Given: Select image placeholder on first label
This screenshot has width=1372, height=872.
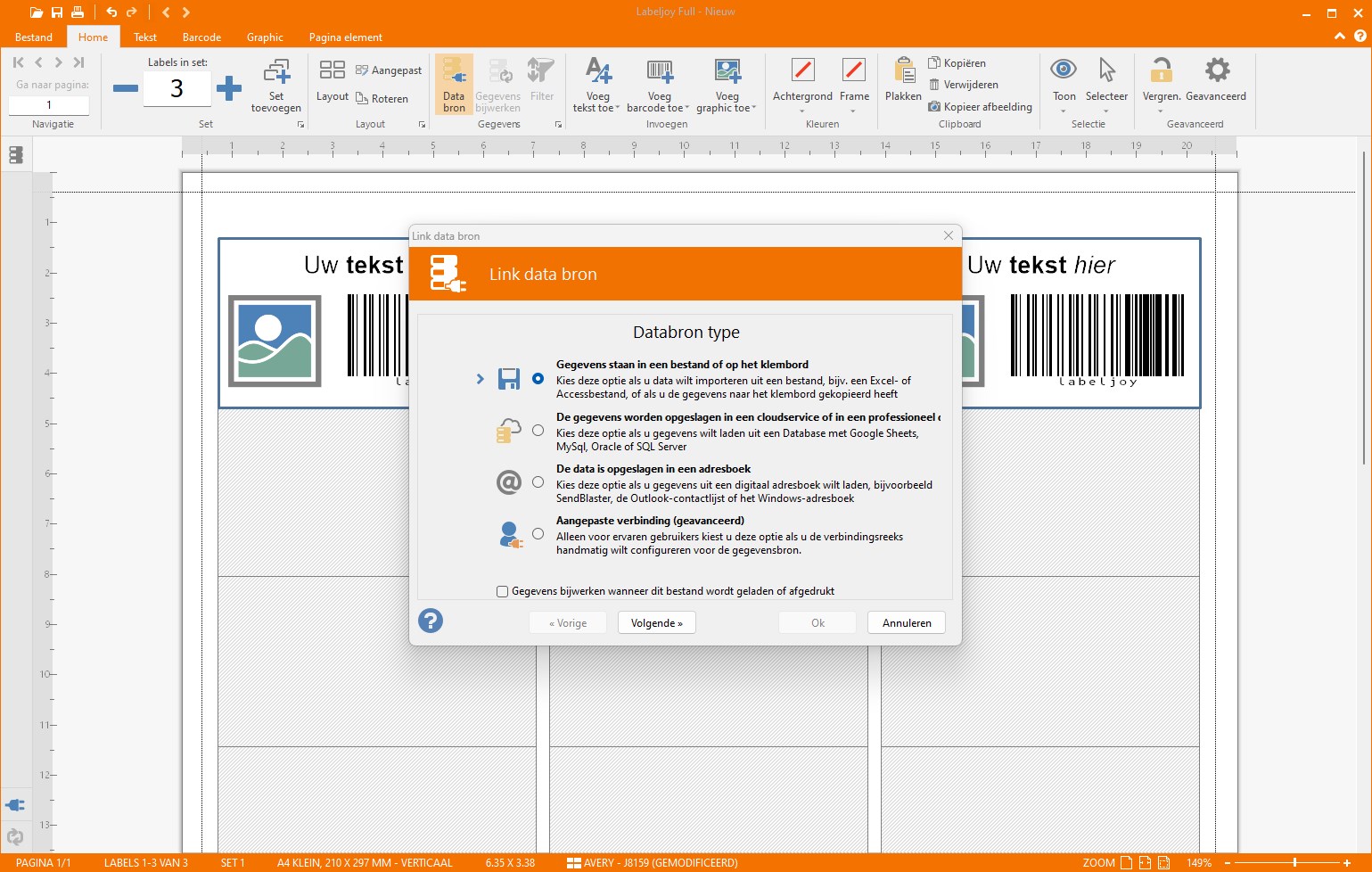Looking at the screenshot, I should pyautogui.click(x=275, y=341).
